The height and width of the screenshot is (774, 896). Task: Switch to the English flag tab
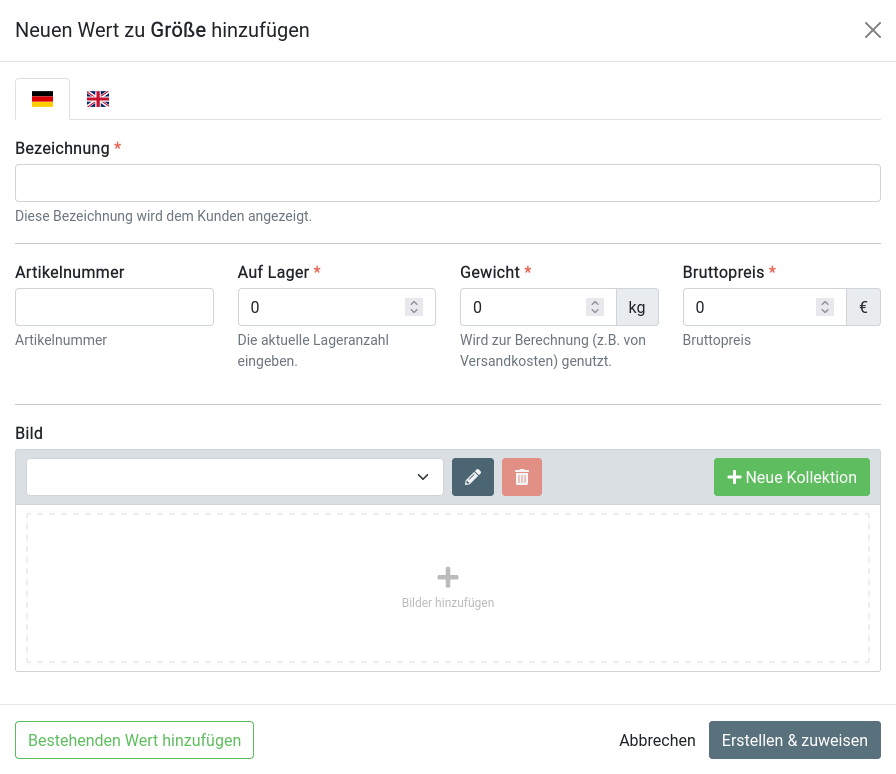(x=98, y=99)
